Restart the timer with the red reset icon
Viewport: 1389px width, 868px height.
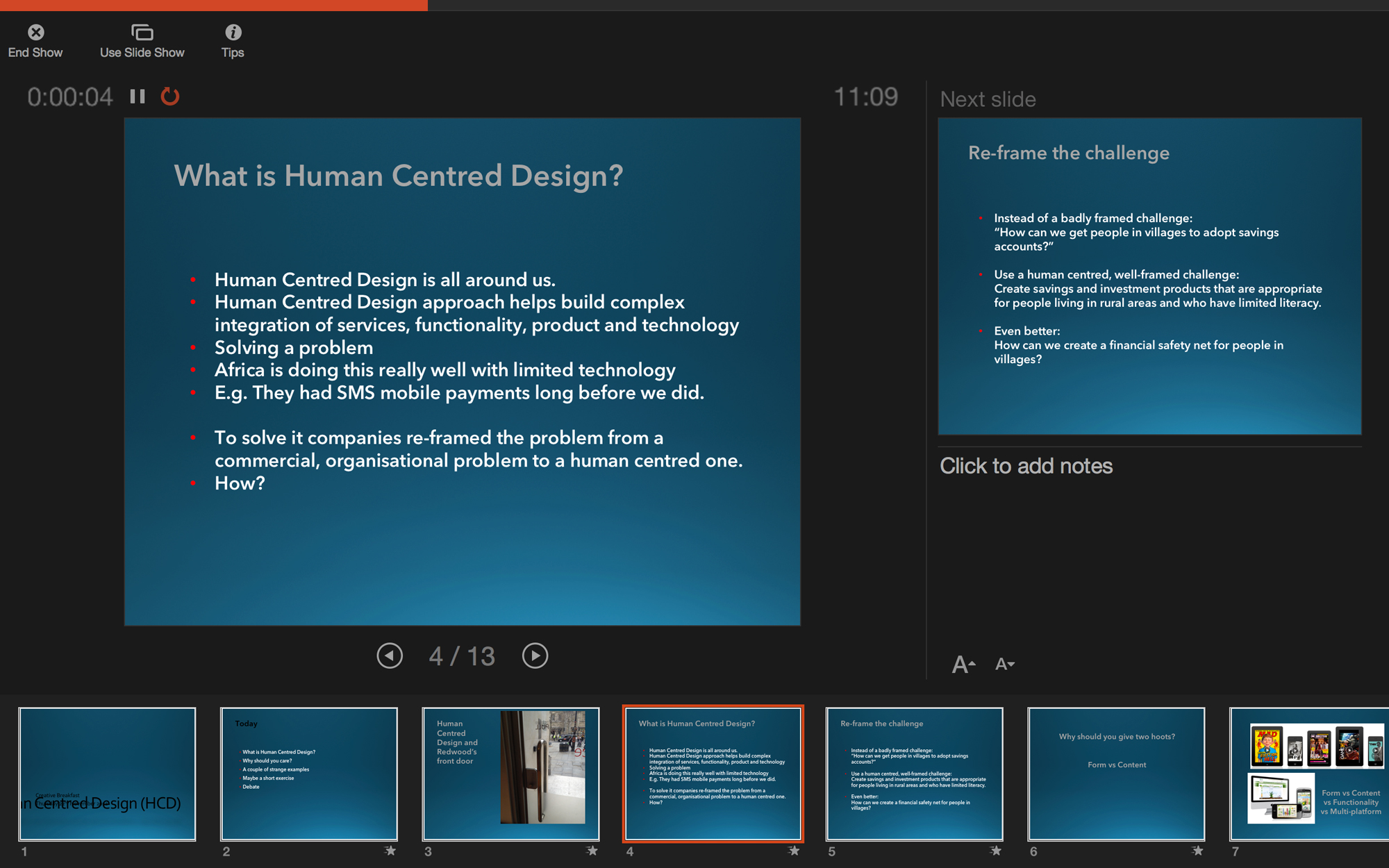click(x=170, y=97)
